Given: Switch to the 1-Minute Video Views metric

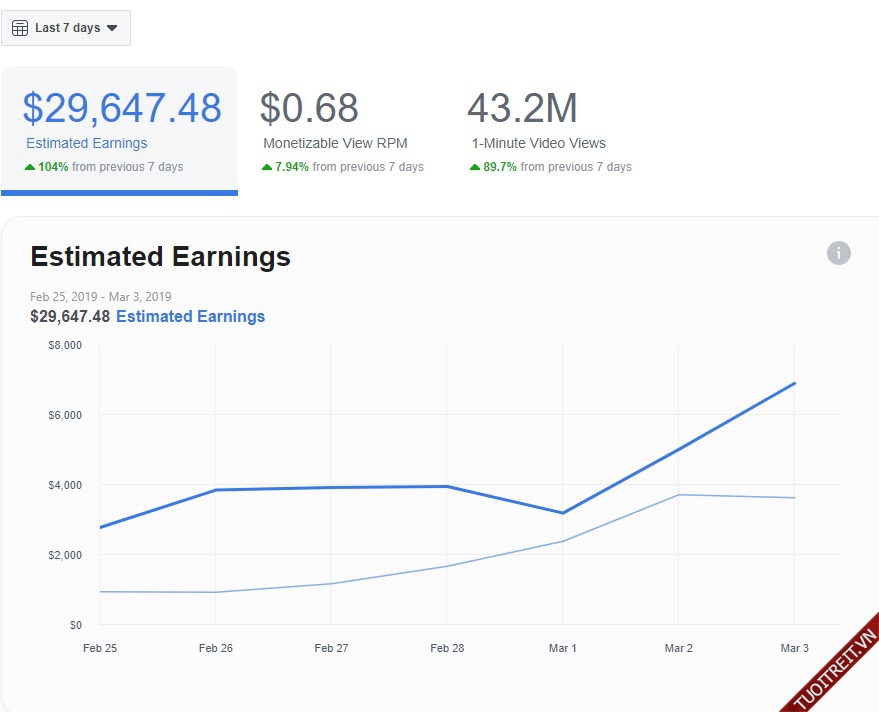Looking at the screenshot, I should tap(539, 143).
